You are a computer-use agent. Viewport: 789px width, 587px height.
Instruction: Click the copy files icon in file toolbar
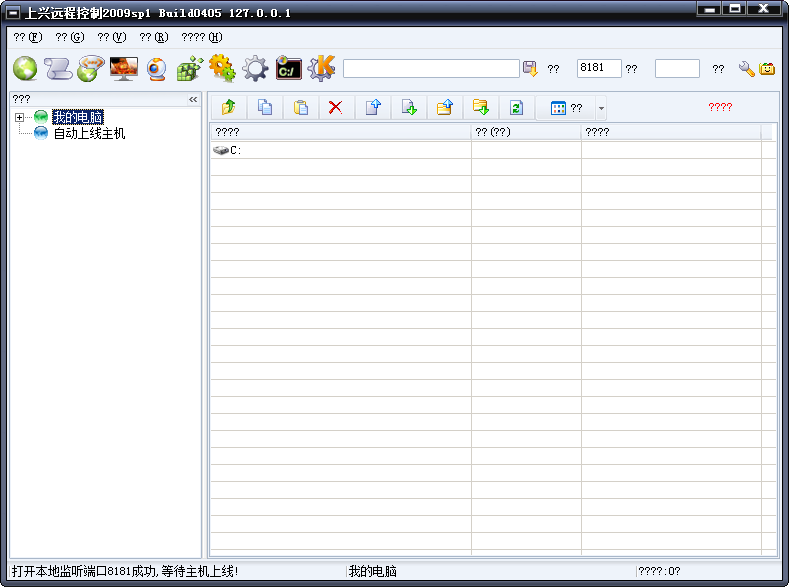[265, 108]
